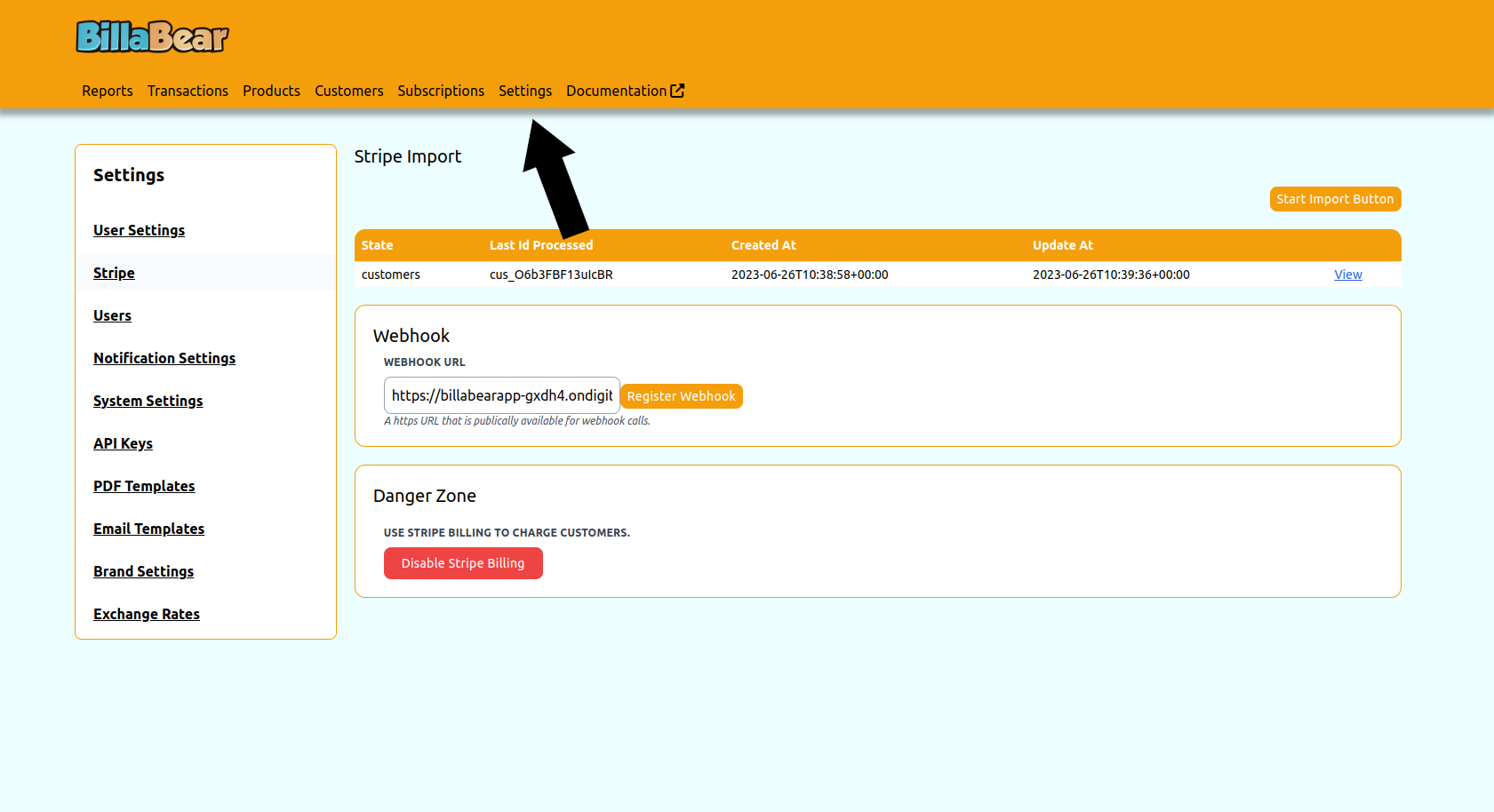Select Stripe in the settings sidebar
The width and height of the screenshot is (1494, 812).
(x=114, y=273)
